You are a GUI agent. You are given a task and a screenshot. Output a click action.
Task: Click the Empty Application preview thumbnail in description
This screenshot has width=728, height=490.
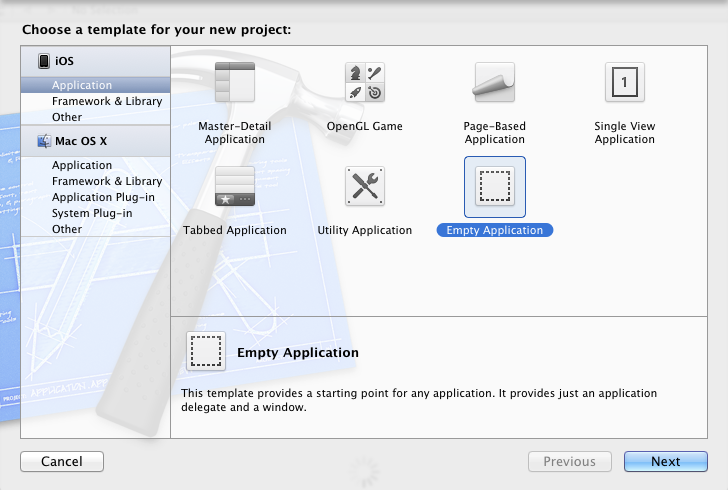(x=206, y=351)
